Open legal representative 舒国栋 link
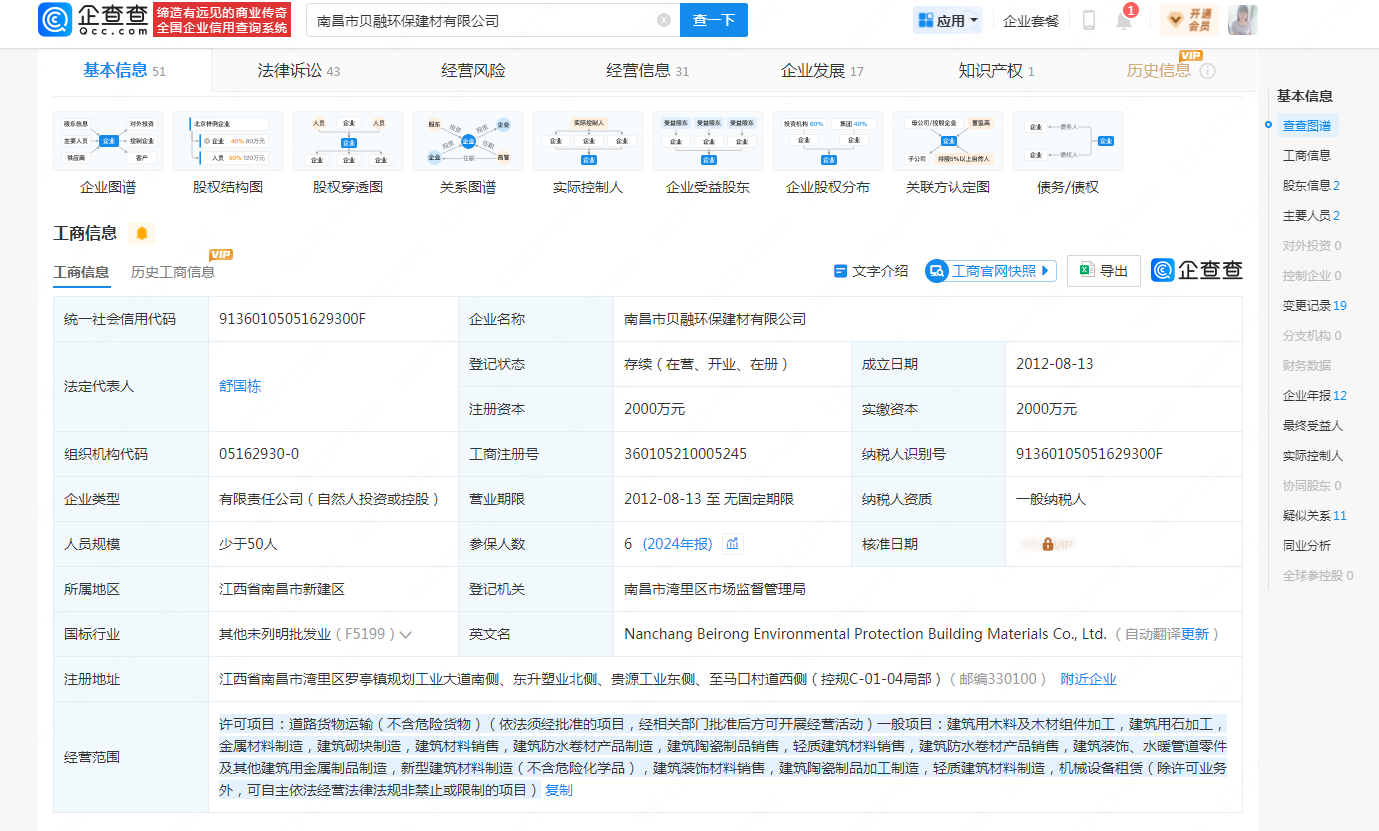 240,386
